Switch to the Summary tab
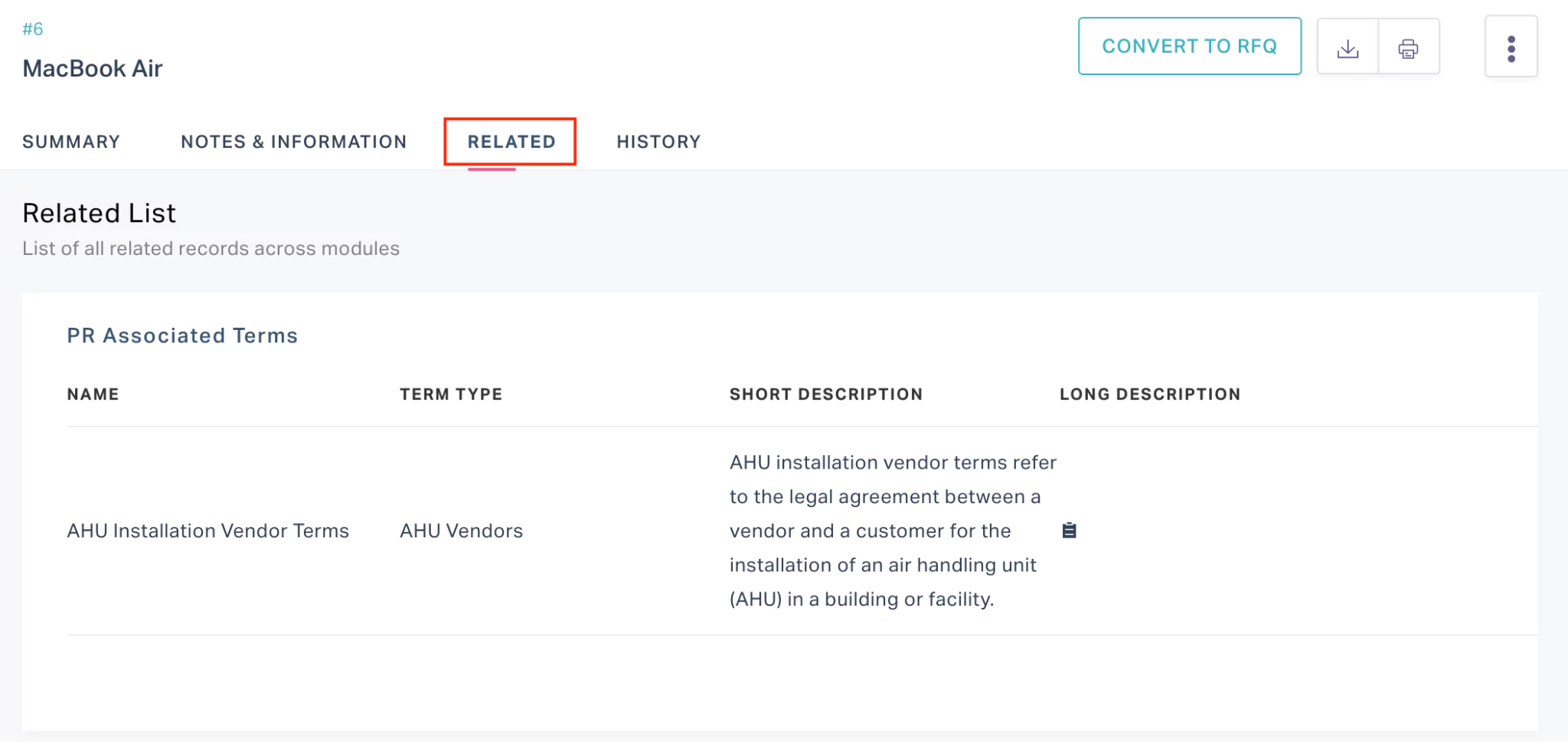Image resolution: width=1568 pixels, height=742 pixels. pos(71,142)
